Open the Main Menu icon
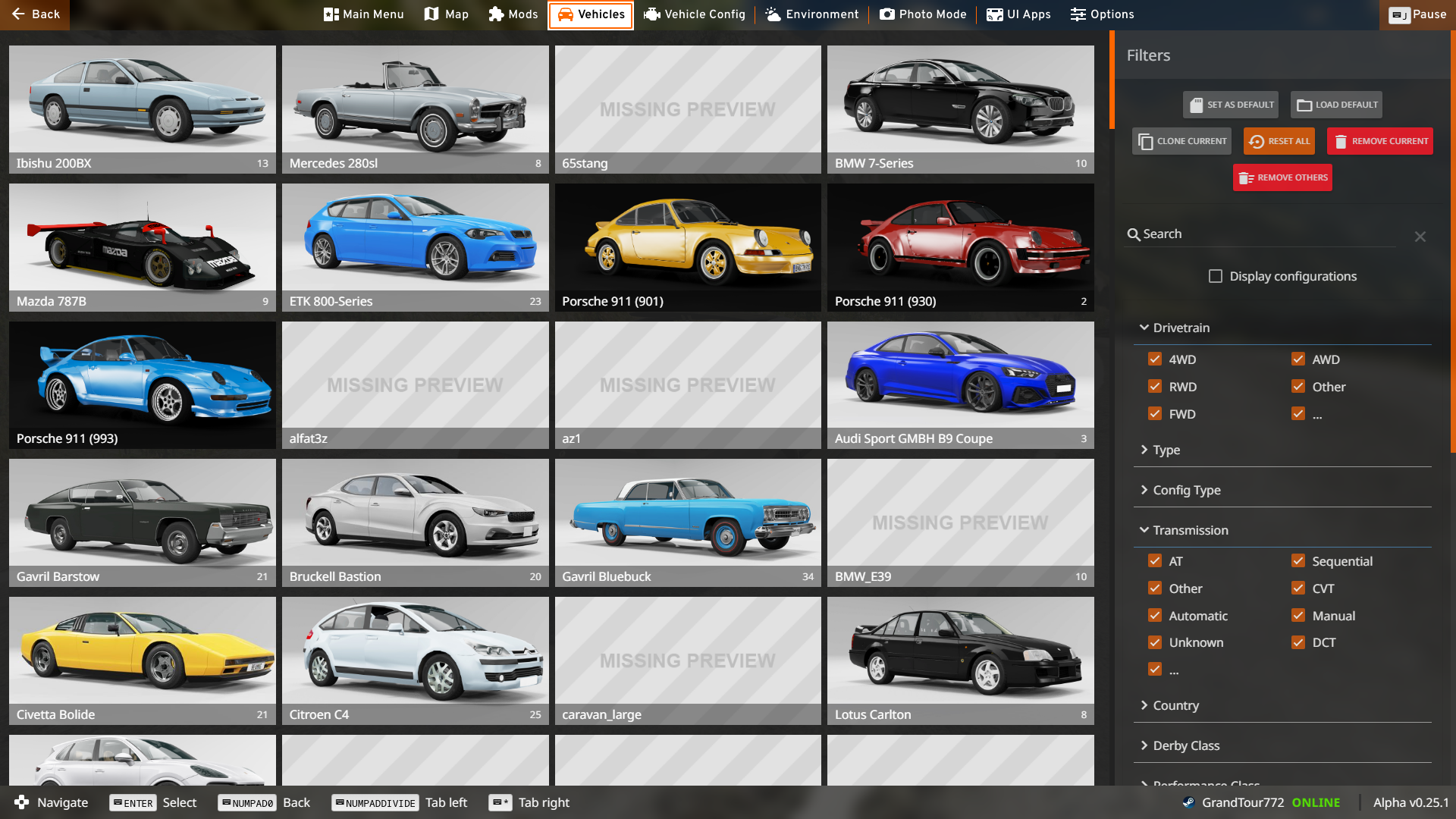The width and height of the screenshot is (1456, 819). pyautogui.click(x=331, y=14)
